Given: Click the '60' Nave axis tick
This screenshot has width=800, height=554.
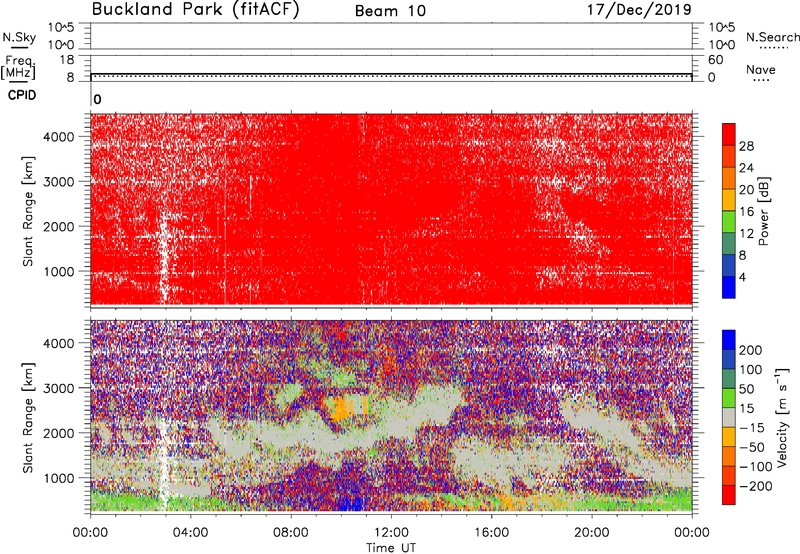Looking at the screenshot, I should [715, 60].
